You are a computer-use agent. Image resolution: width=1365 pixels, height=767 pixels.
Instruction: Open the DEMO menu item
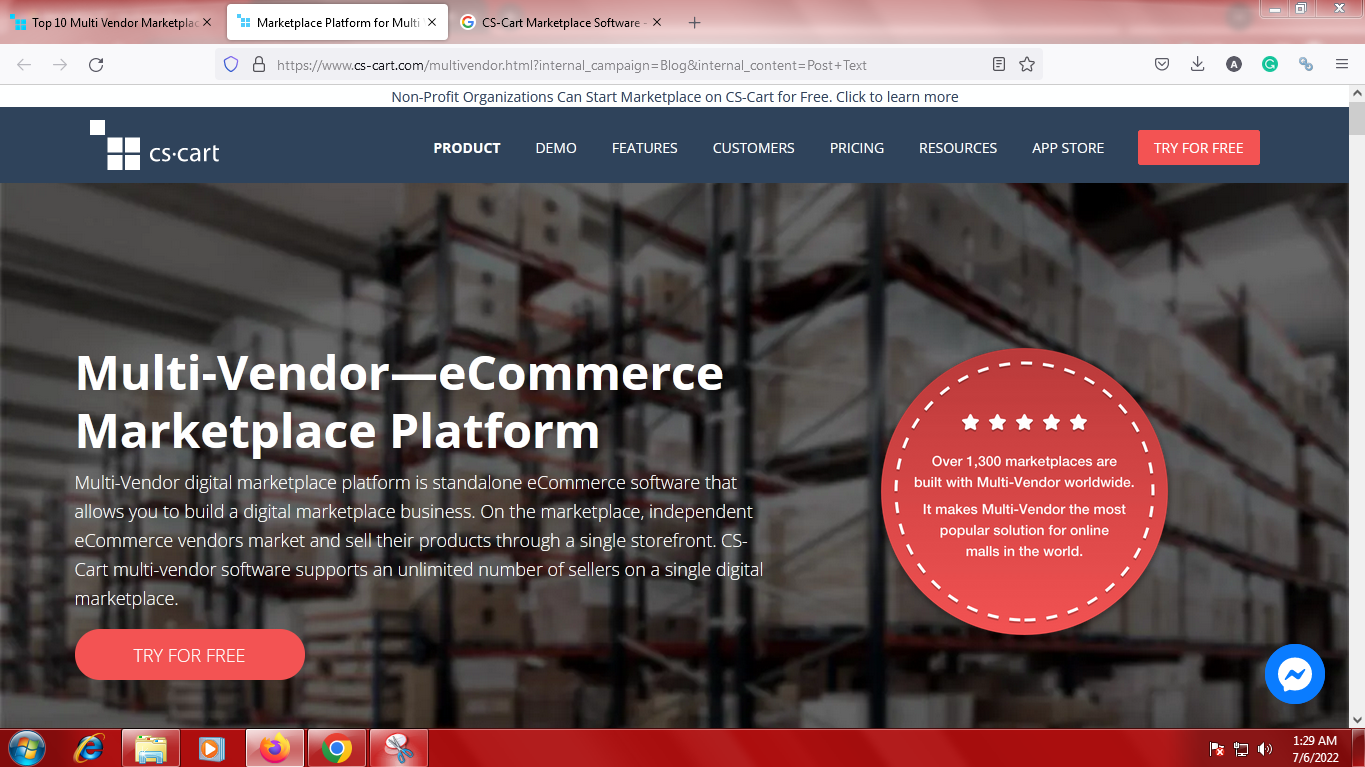tap(556, 148)
